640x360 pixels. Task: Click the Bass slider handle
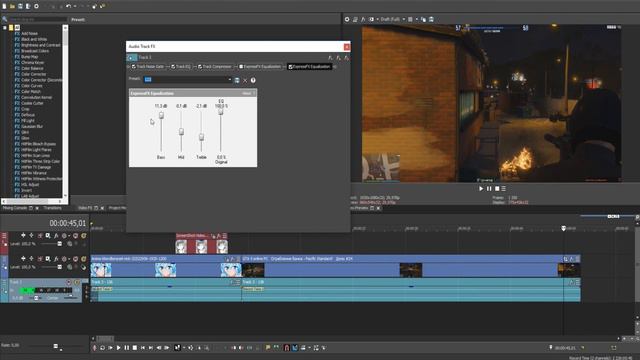(161, 116)
